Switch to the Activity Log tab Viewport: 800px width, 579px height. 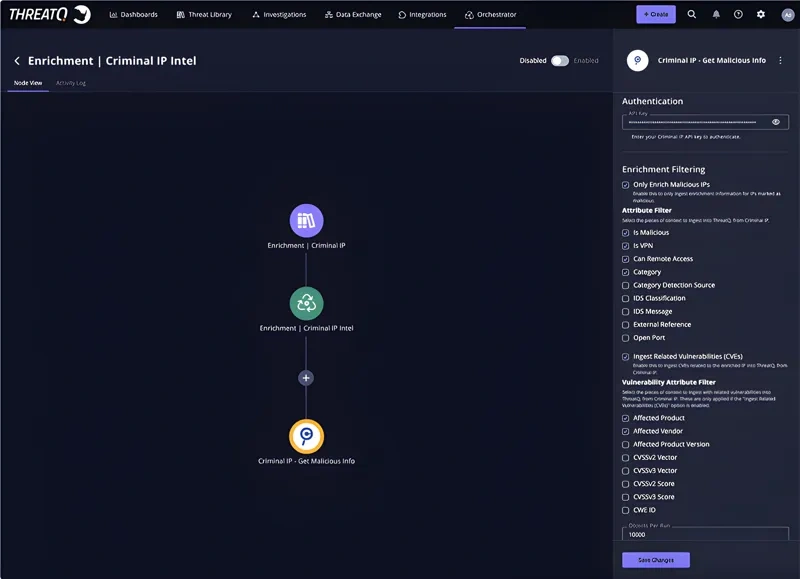(x=71, y=83)
